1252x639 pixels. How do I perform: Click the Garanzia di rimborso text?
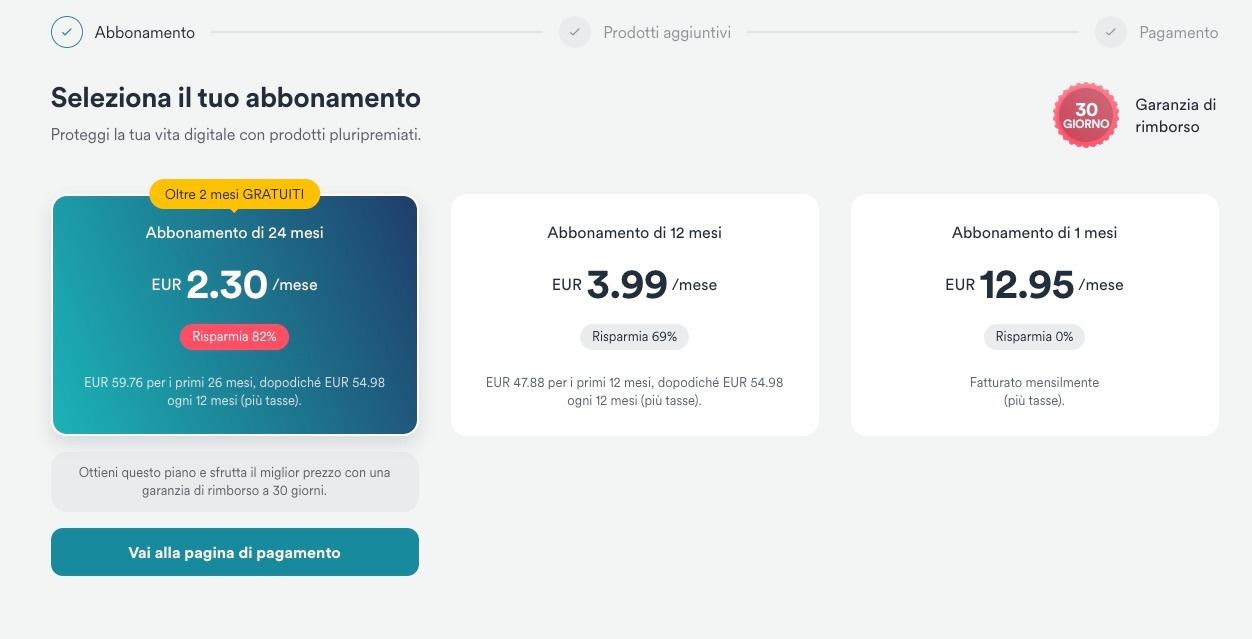click(x=1175, y=116)
